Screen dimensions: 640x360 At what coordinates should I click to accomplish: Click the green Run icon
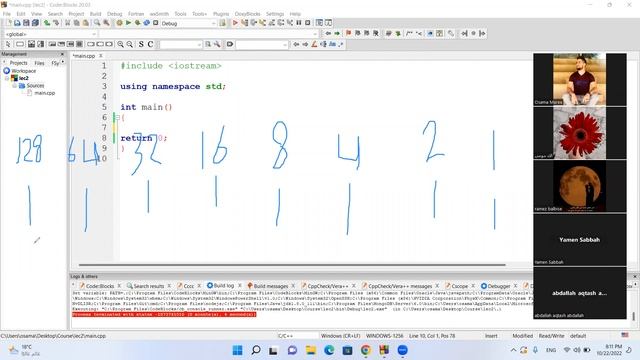[128, 23]
